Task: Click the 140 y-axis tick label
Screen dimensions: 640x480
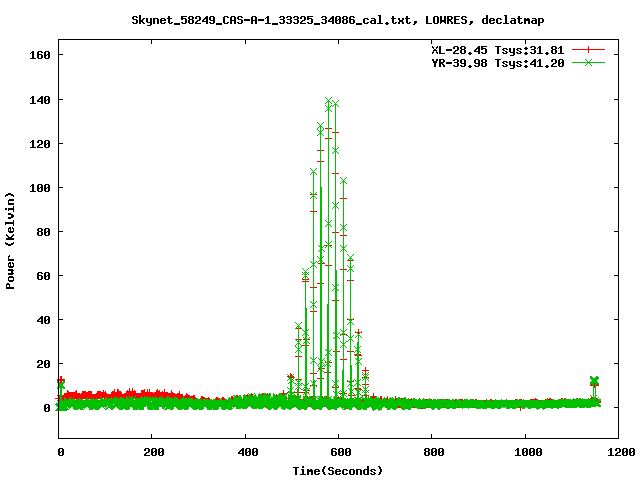Action: pos(40,100)
